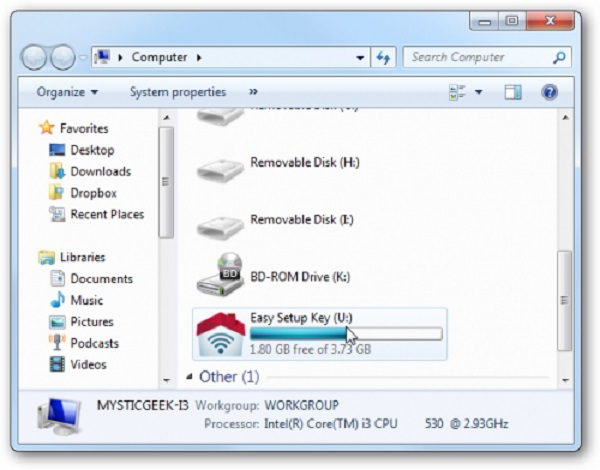Click in the Search Computer field

tap(477, 58)
